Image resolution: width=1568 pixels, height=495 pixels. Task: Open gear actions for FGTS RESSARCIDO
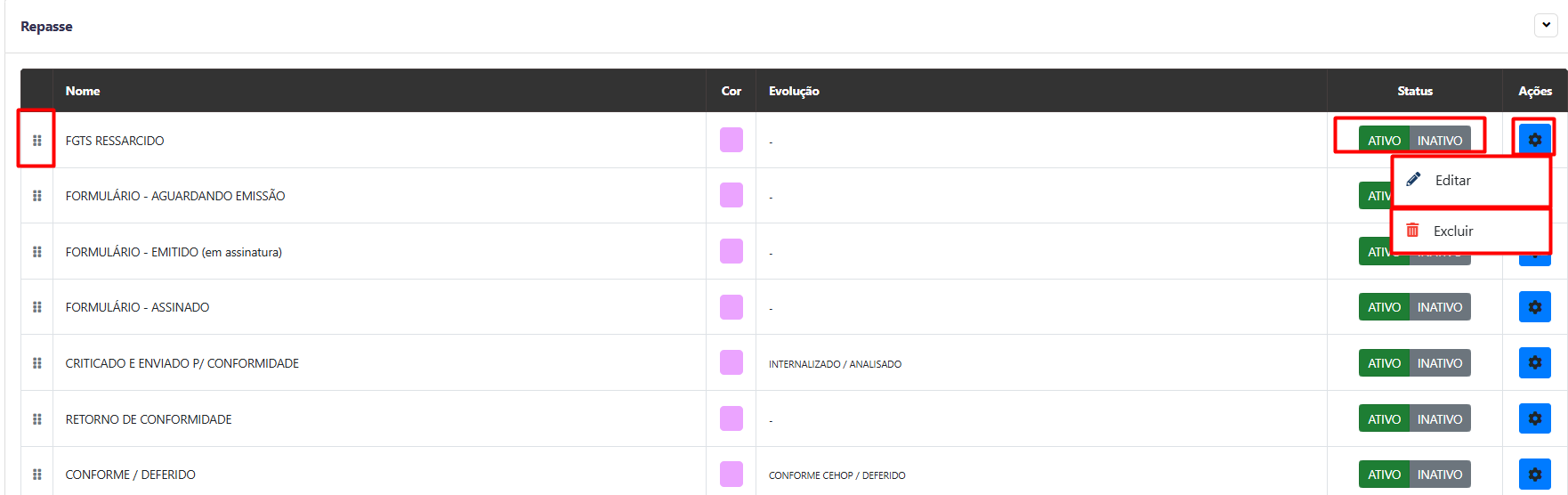click(1534, 140)
